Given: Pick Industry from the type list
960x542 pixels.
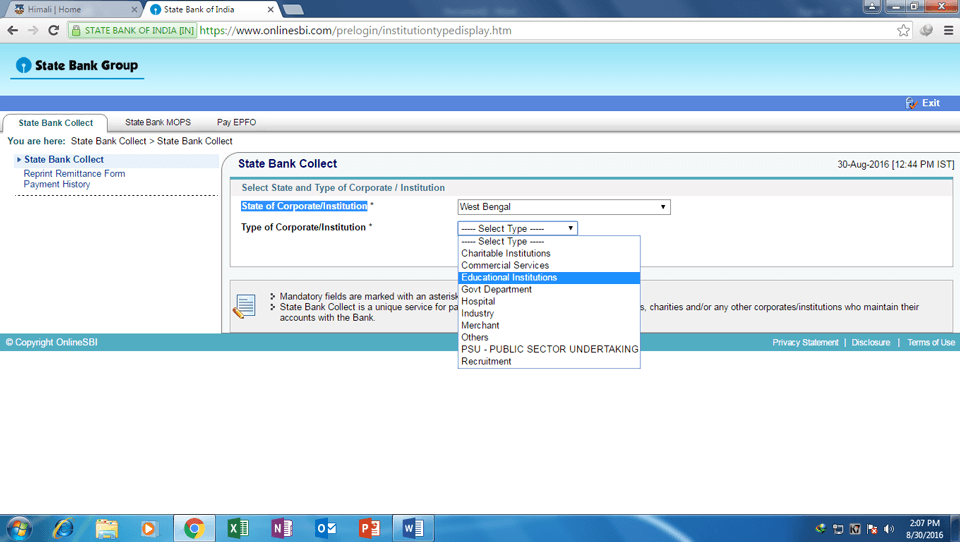Looking at the screenshot, I should tap(549, 313).
